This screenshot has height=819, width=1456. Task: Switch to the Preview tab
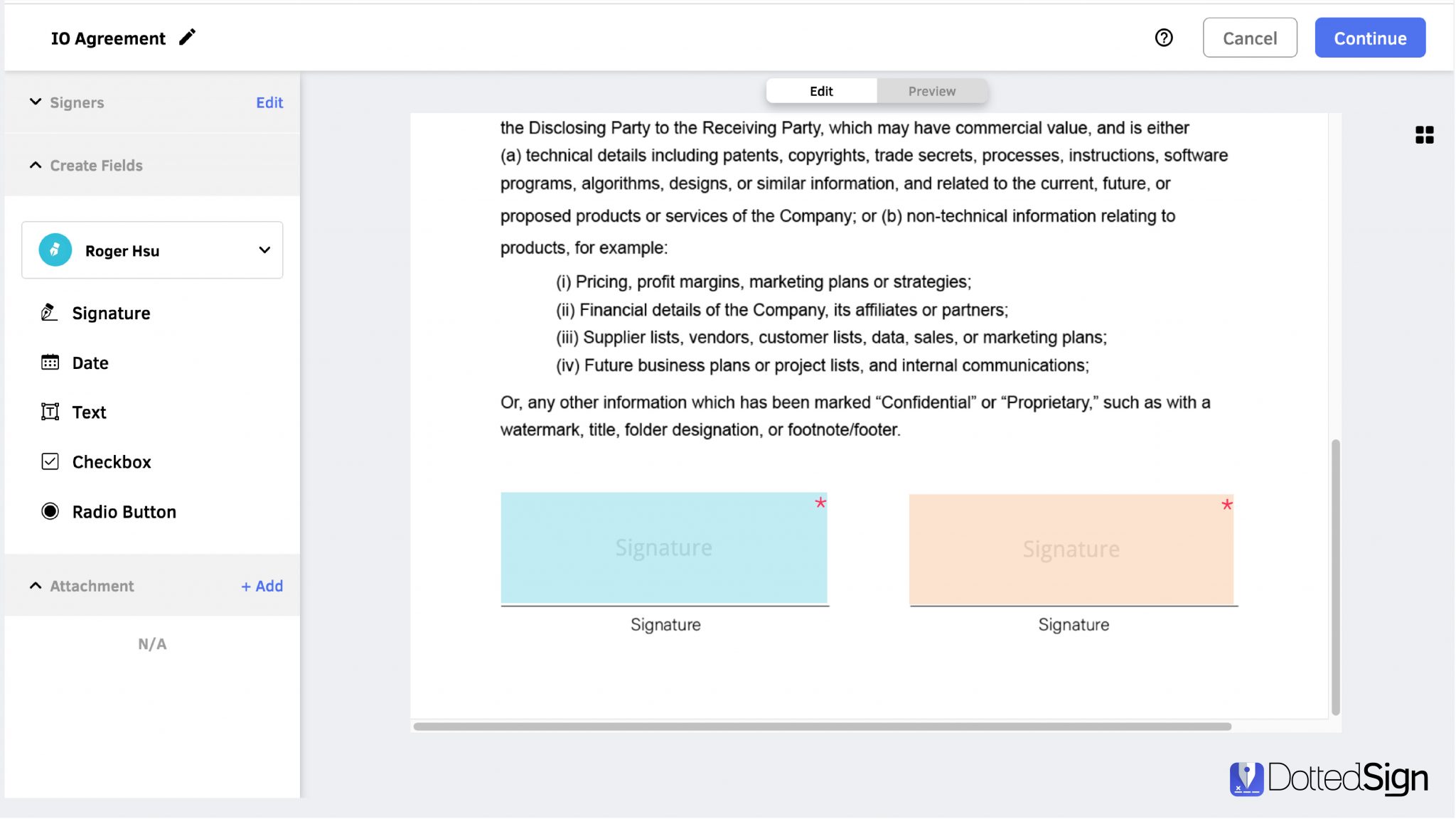(x=932, y=90)
